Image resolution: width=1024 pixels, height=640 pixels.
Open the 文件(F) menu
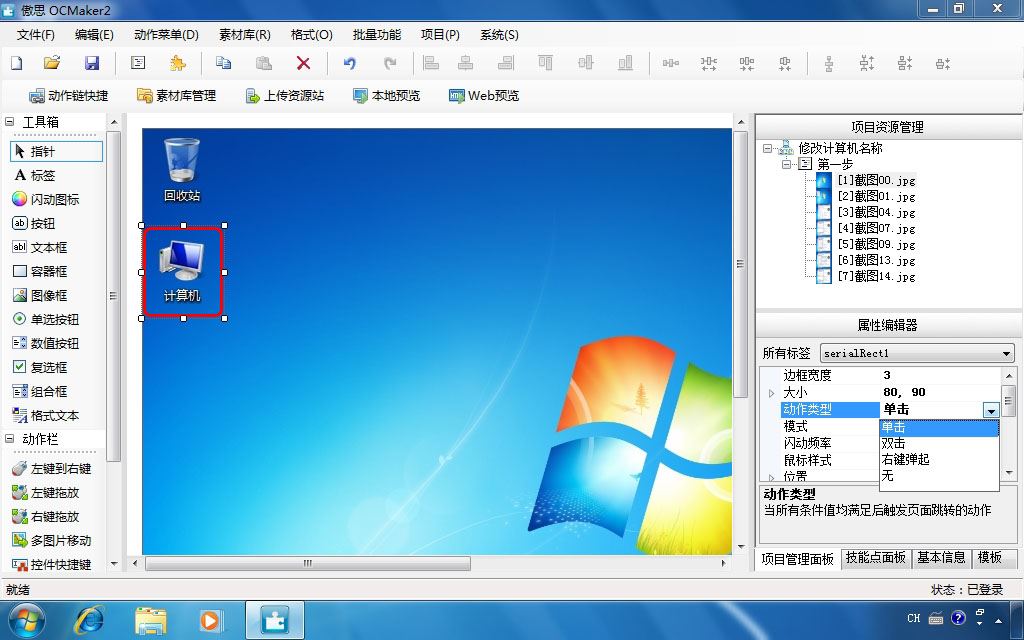click(36, 35)
